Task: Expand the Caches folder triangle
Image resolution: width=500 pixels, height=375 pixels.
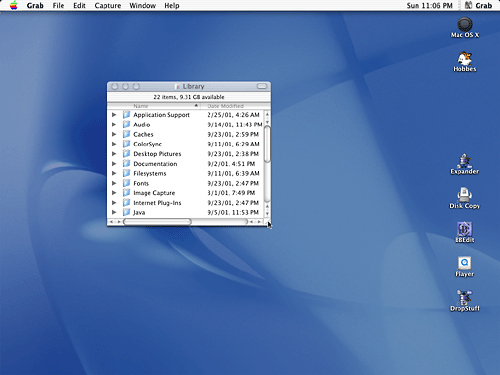Action: (x=114, y=134)
